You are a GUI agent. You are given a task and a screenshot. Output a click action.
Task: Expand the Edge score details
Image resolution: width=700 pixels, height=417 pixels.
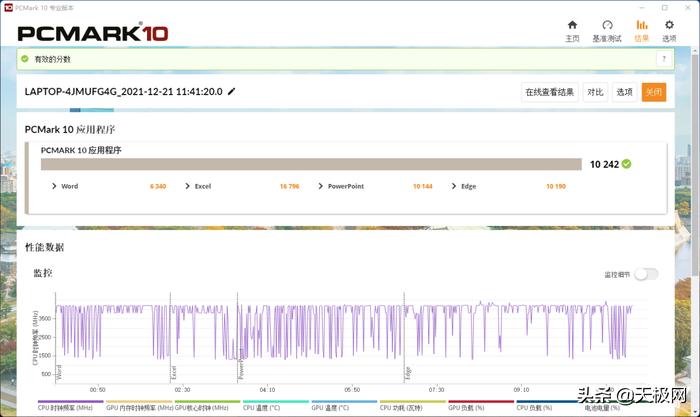[x=454, y=186]
